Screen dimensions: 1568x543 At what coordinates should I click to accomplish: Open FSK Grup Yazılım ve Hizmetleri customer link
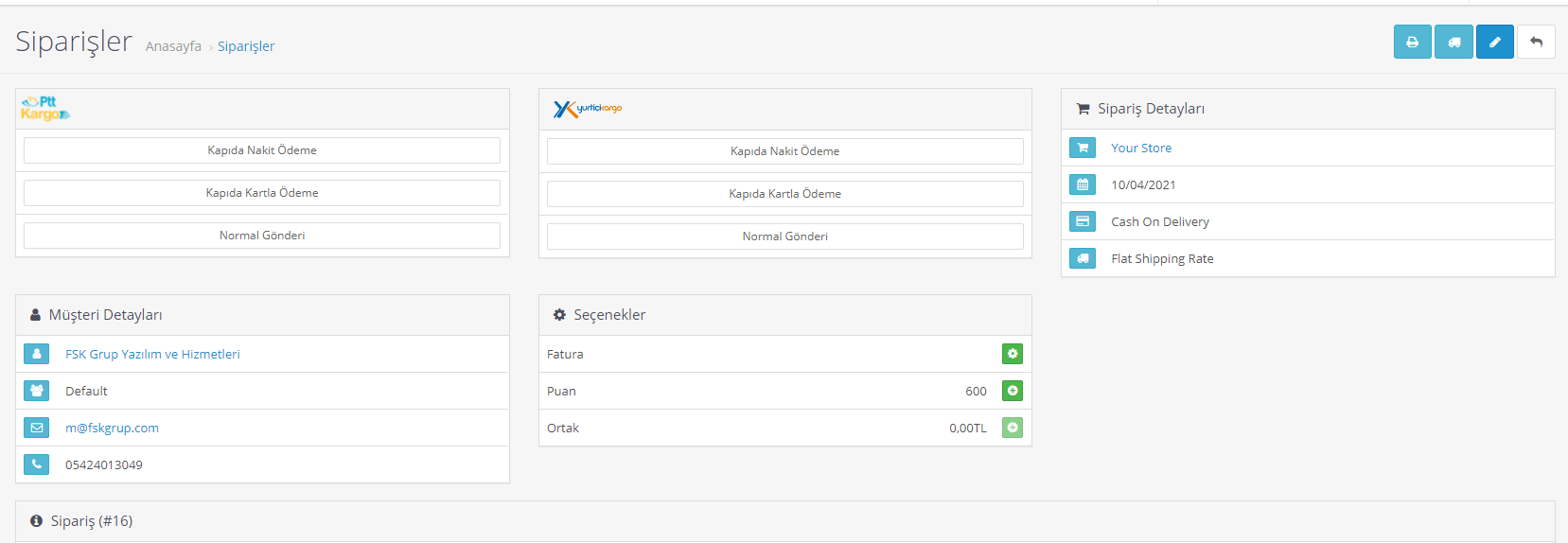[x=152, y=354]
